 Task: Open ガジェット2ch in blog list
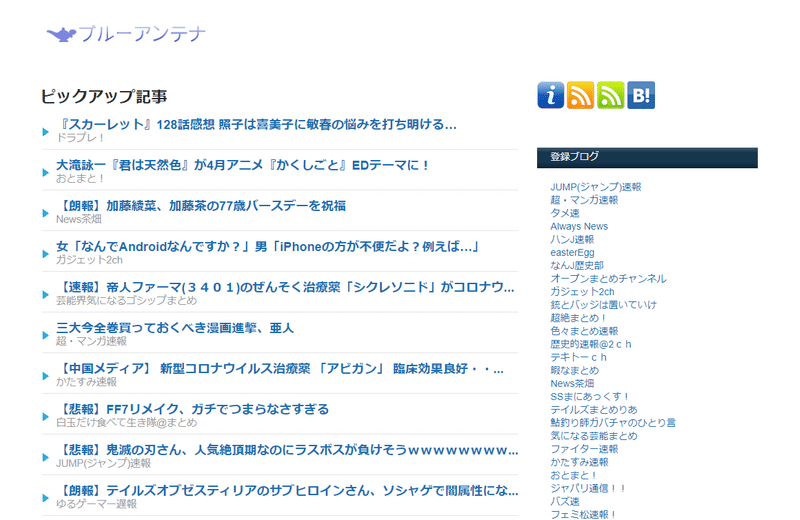(x=582, y=292)
